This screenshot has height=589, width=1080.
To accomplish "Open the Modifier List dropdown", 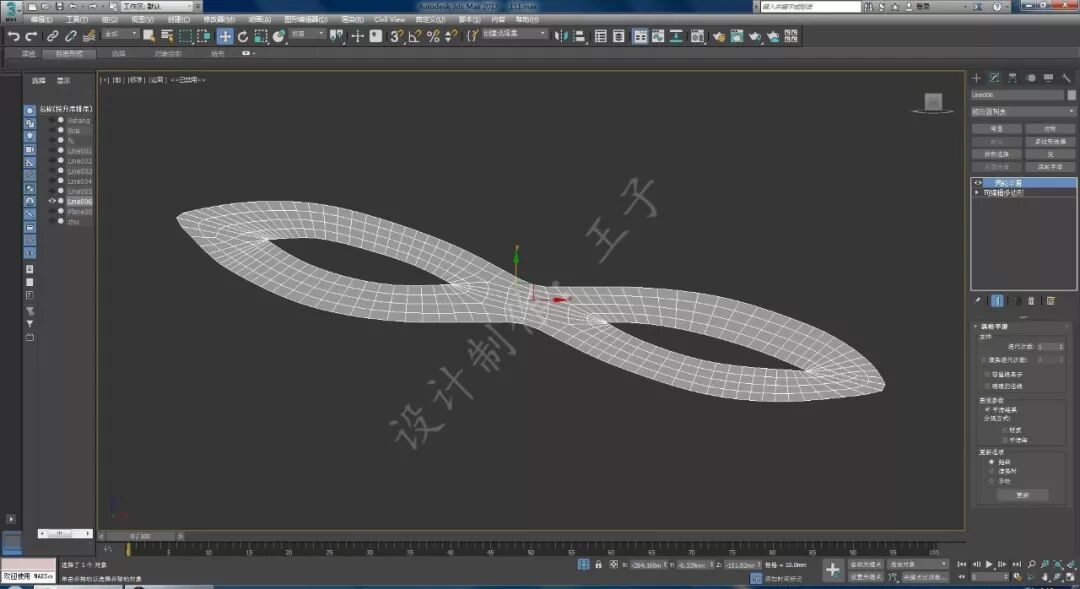I will pos(1023,112).
